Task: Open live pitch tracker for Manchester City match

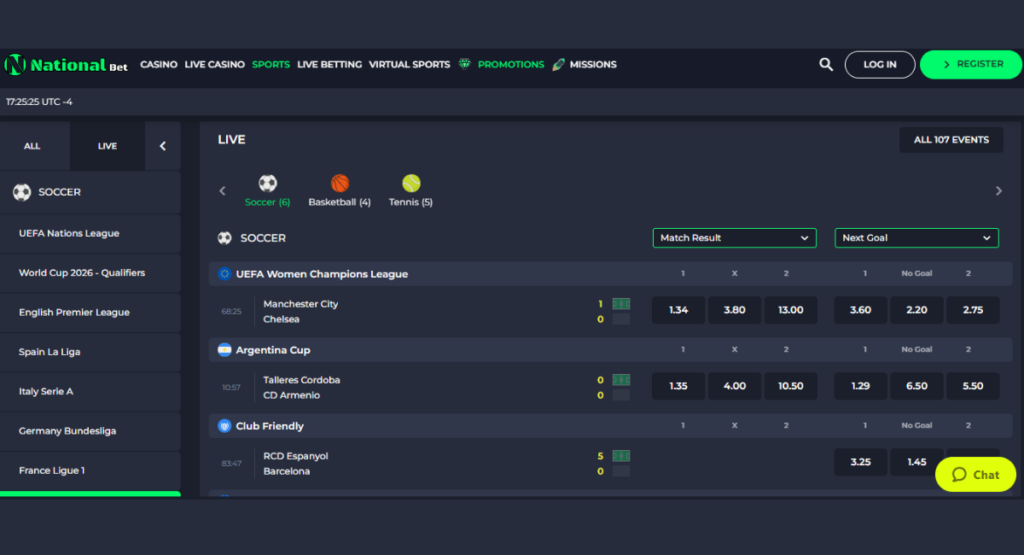Action: (x=621, y=304)
